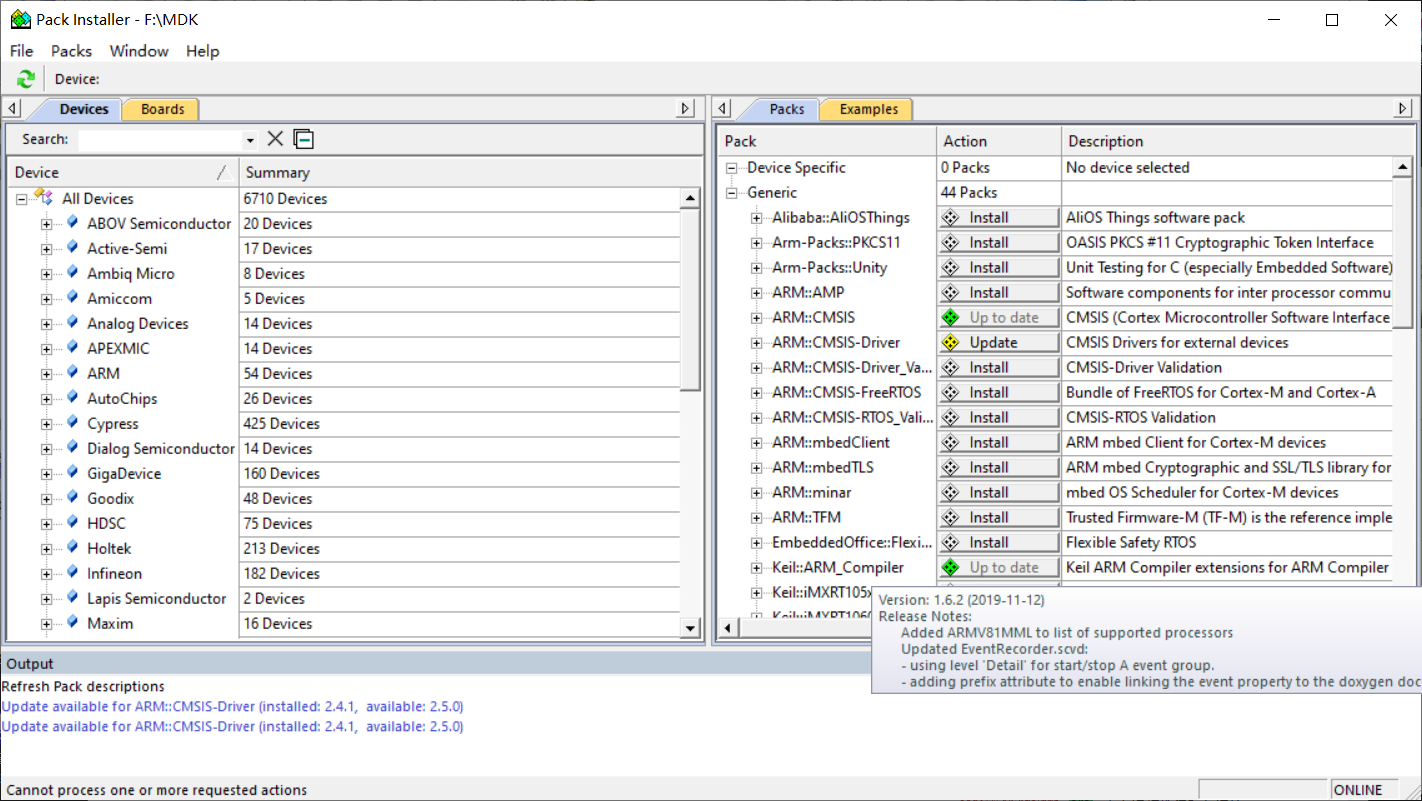Click the Maxim vendor icon
The width and height of the screenshot is (1422, 801).
[72, 623]
